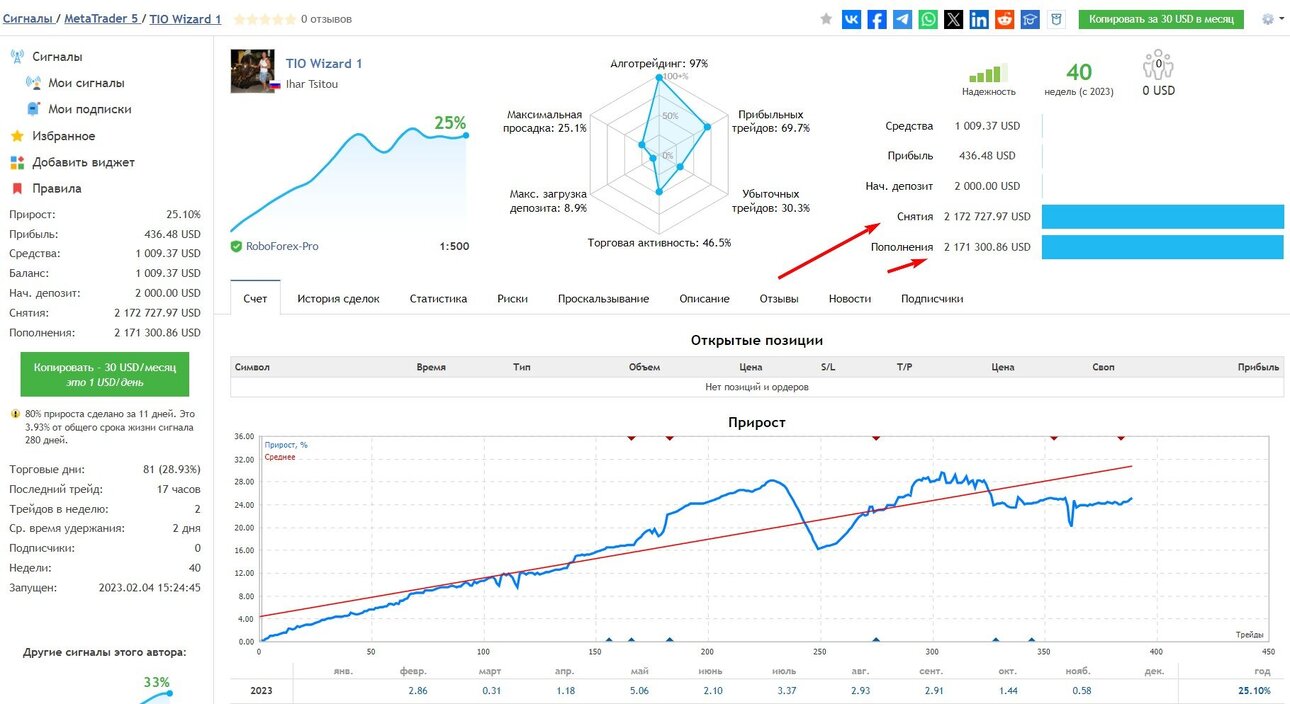Open Правила in the sidebar
This screenshot has height=704, width=1290.
pyautogui.click(x=57, y=188)
